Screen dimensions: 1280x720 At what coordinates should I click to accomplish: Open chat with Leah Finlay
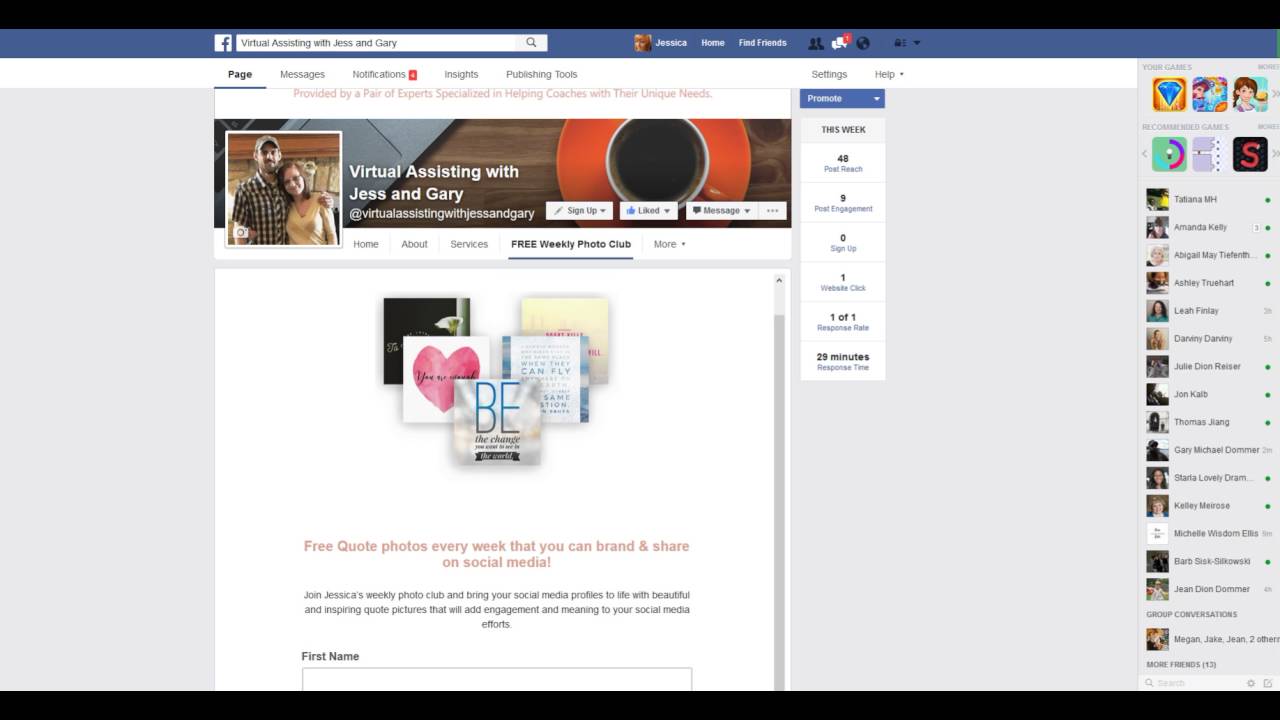tap(1208, 311)
